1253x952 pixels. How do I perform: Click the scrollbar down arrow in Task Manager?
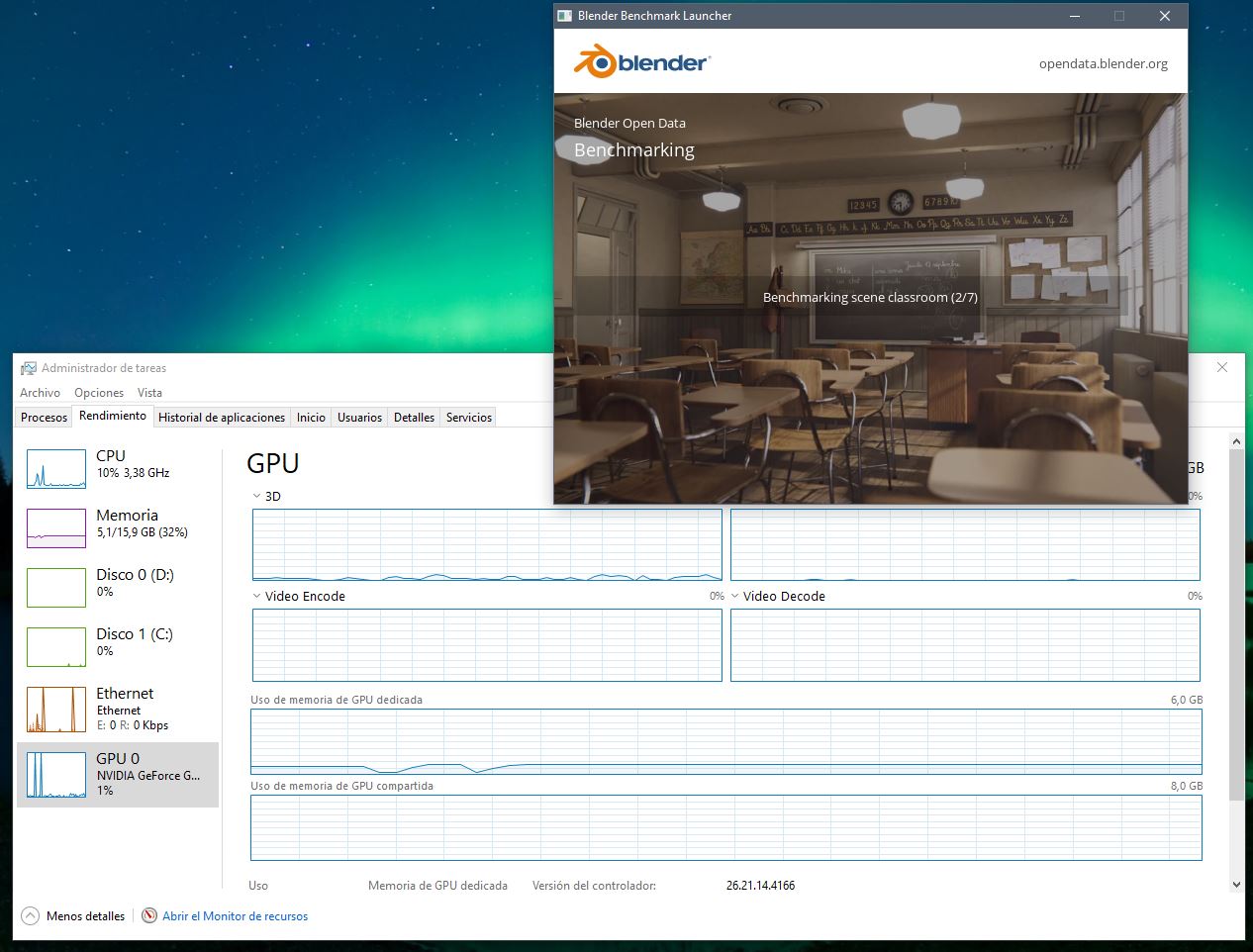[x=1236, y=885]
